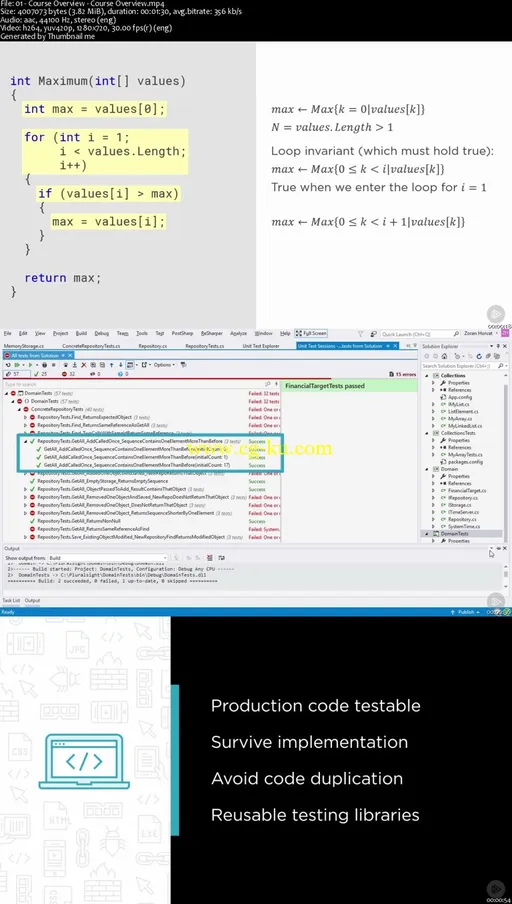Open the Analyze menu

[x=239, y=333]
